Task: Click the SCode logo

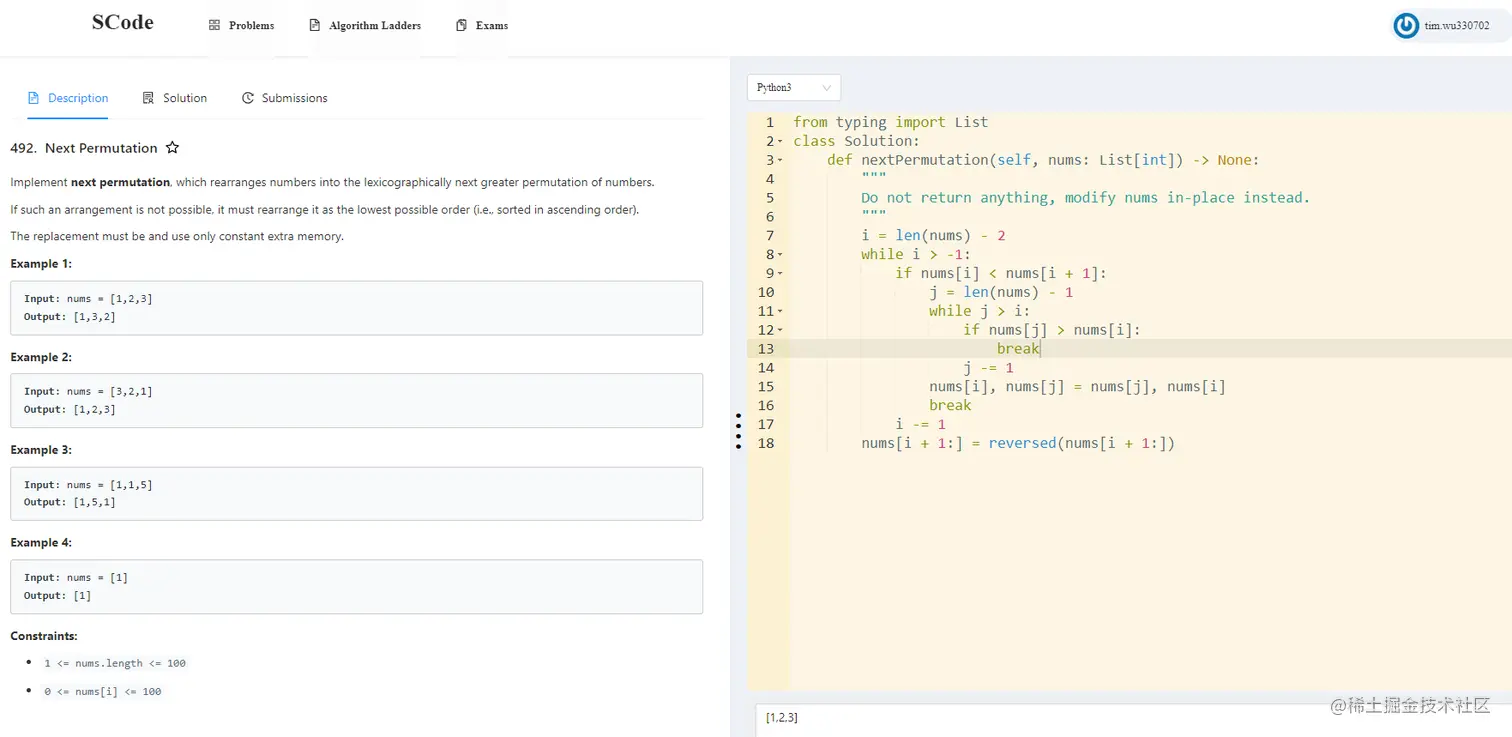Action: [x=122, y=21]
